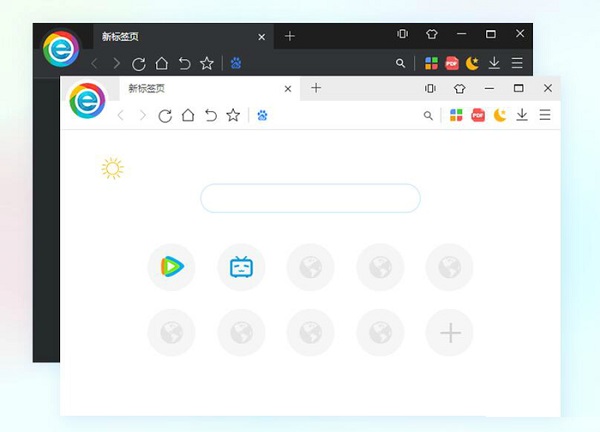
Task: Open hamburger menu in light window
Action: point(545,115)
